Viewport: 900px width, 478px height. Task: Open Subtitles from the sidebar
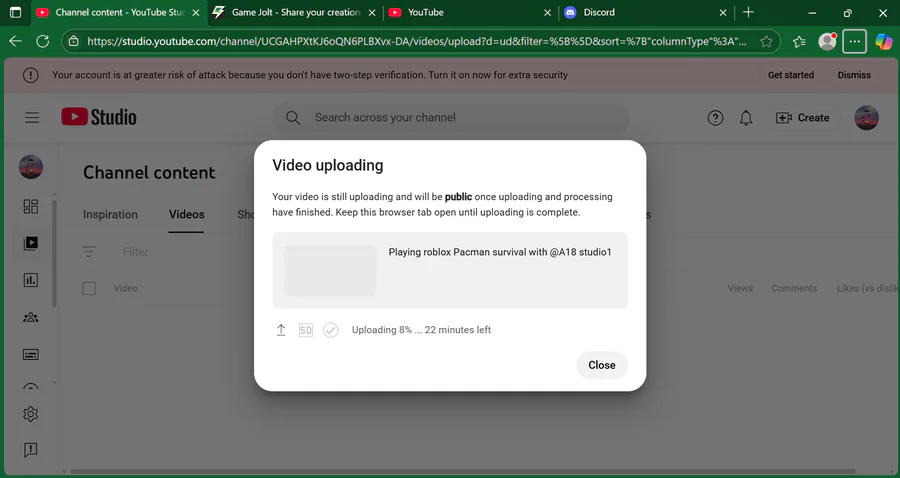click(x=30, y=355)
